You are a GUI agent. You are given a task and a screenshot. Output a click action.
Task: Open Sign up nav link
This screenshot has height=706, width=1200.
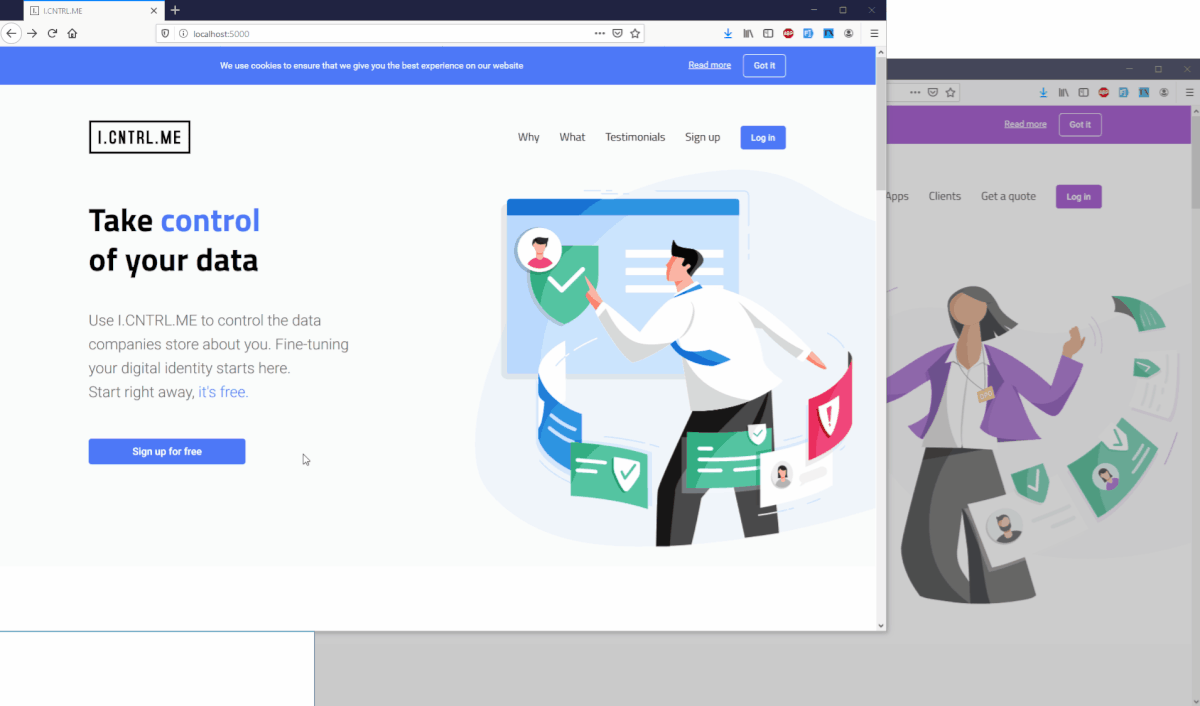(x=702, y=137)
